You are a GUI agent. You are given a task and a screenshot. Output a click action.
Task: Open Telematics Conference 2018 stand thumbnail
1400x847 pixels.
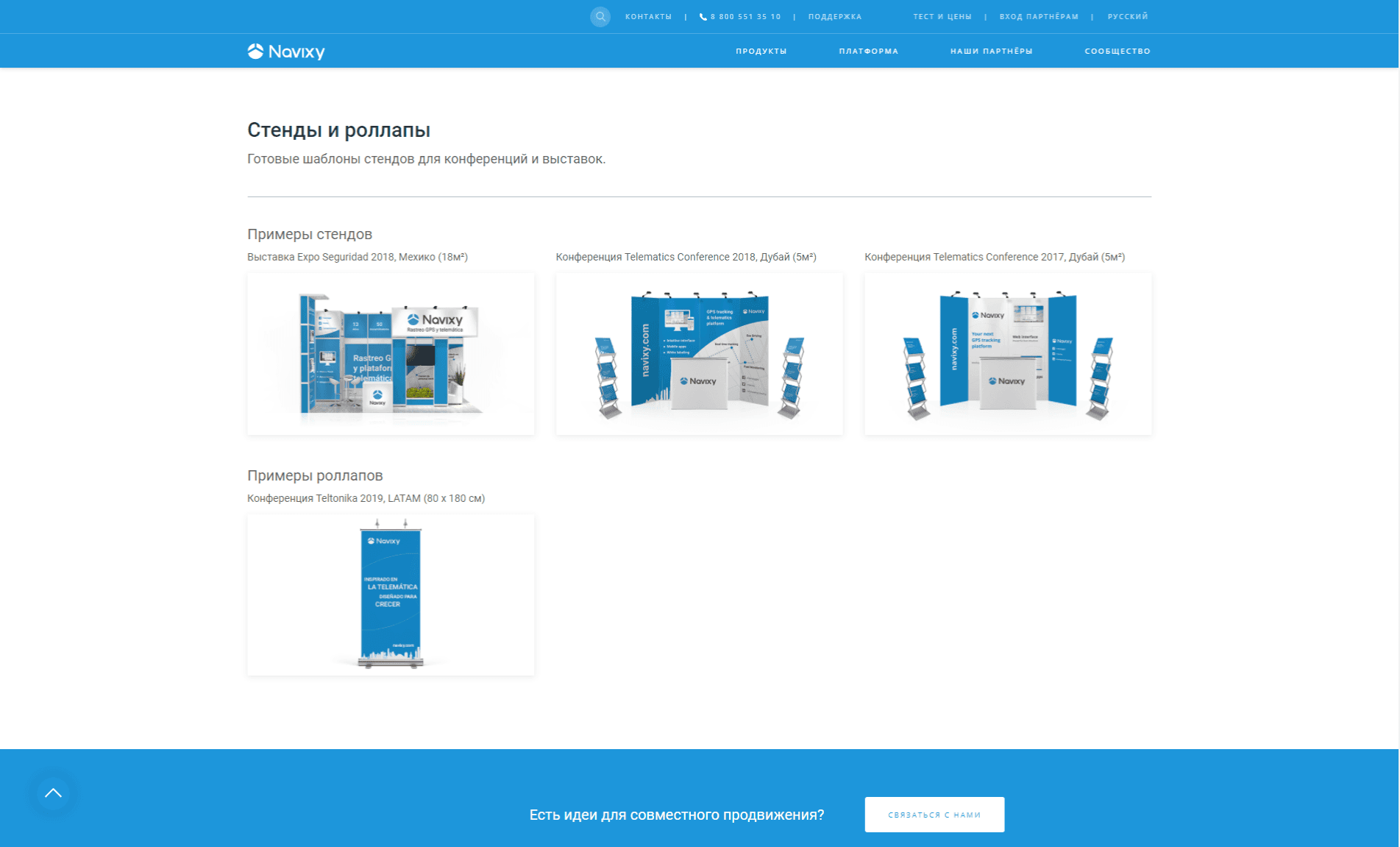coord(700,354)
